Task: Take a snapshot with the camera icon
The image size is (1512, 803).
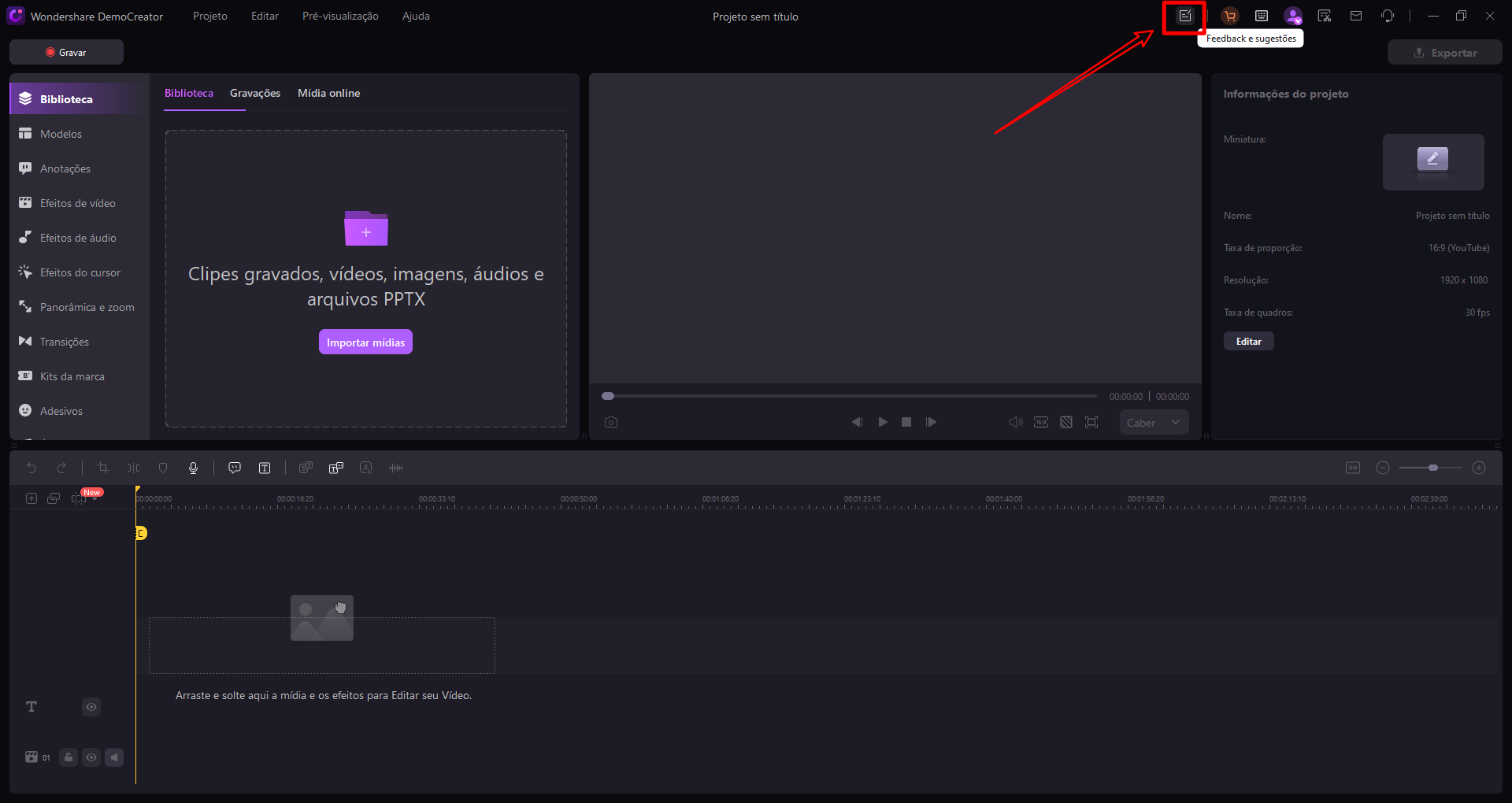Action: pos(611,423)
